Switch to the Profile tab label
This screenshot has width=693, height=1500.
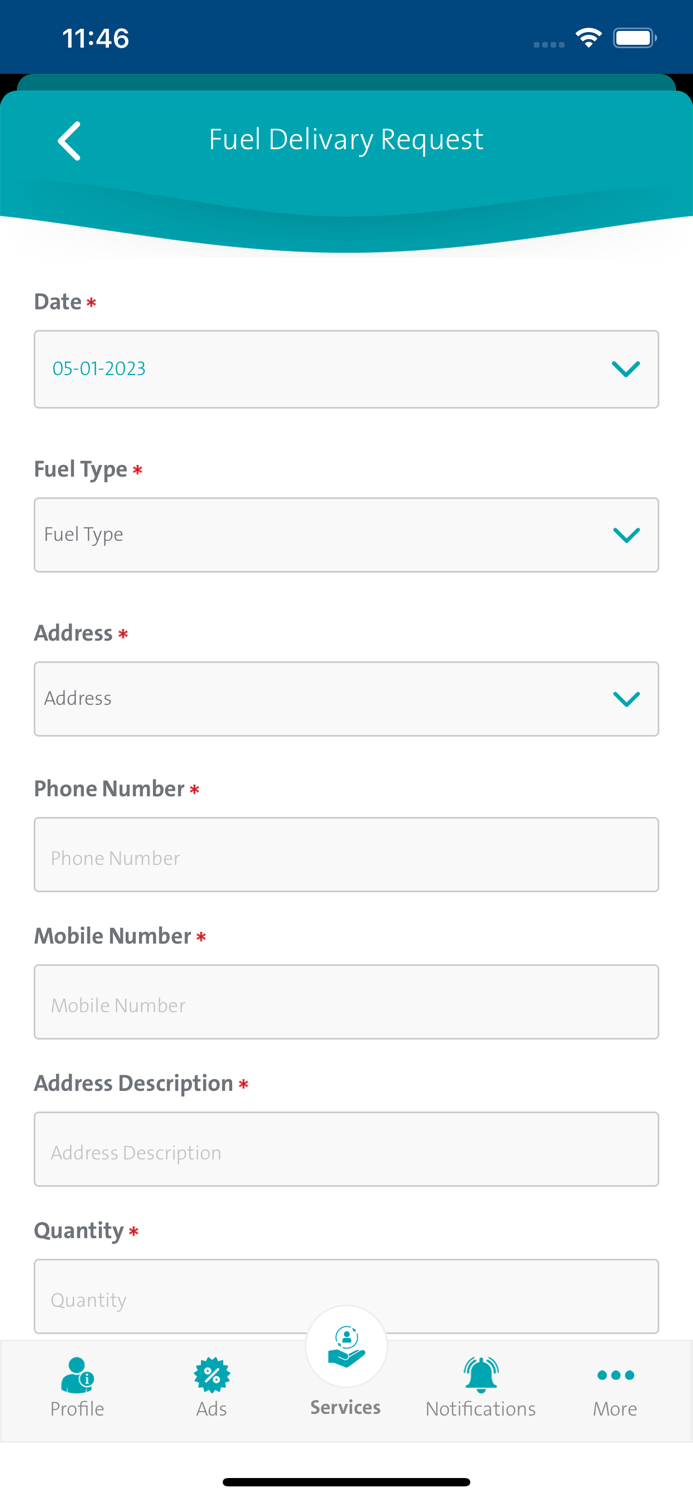click(77, 1409)
